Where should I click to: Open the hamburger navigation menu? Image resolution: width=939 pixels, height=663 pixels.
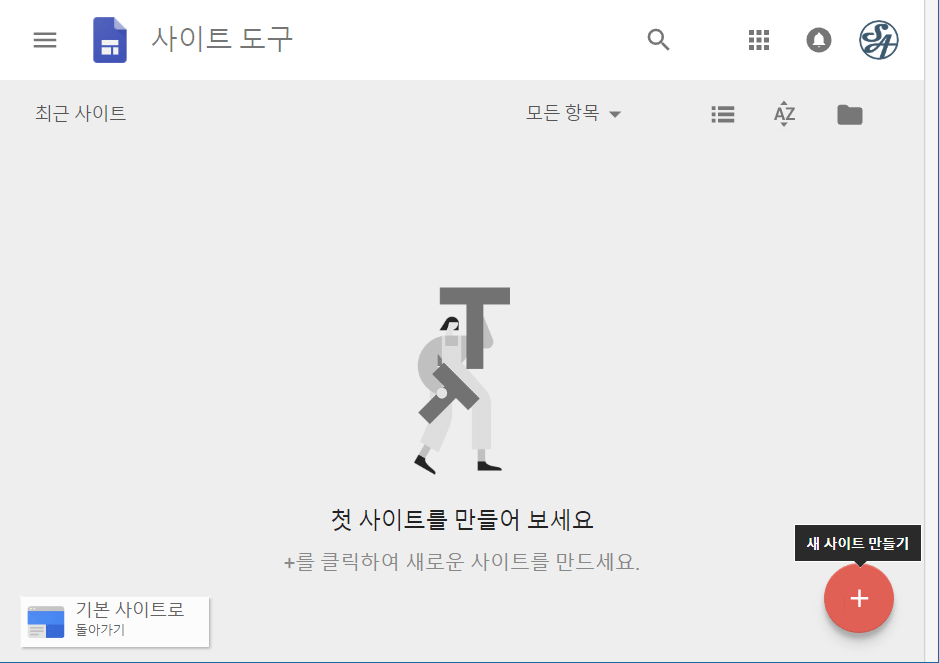click(x=44, y=40)
